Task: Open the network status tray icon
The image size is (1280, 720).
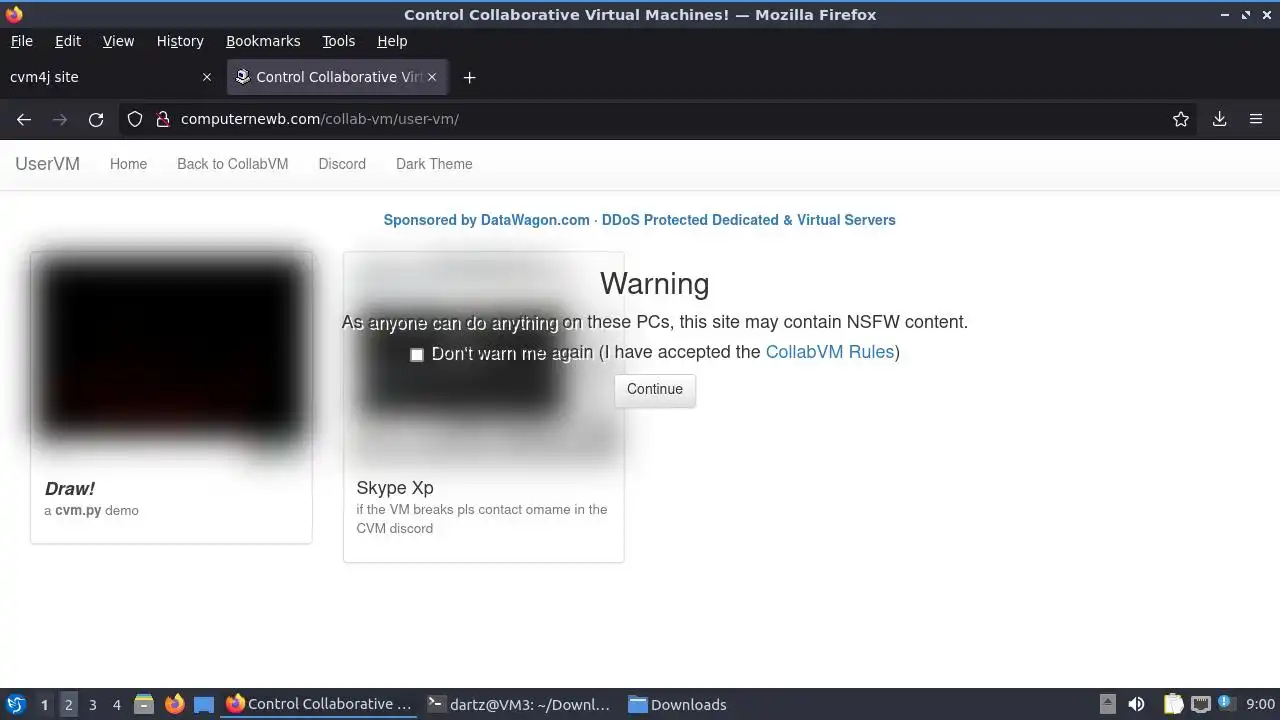Action: 1200,704
